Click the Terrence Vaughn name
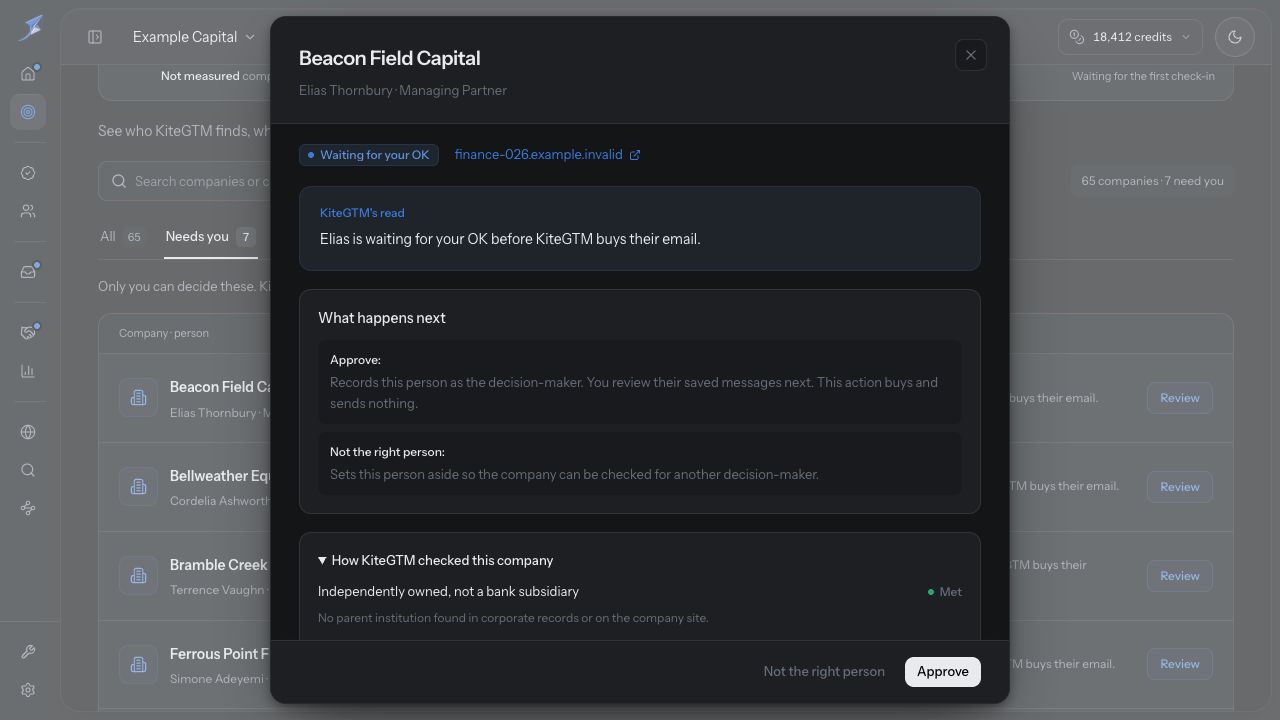This screenshot has width=1280, height=720. 214,590
